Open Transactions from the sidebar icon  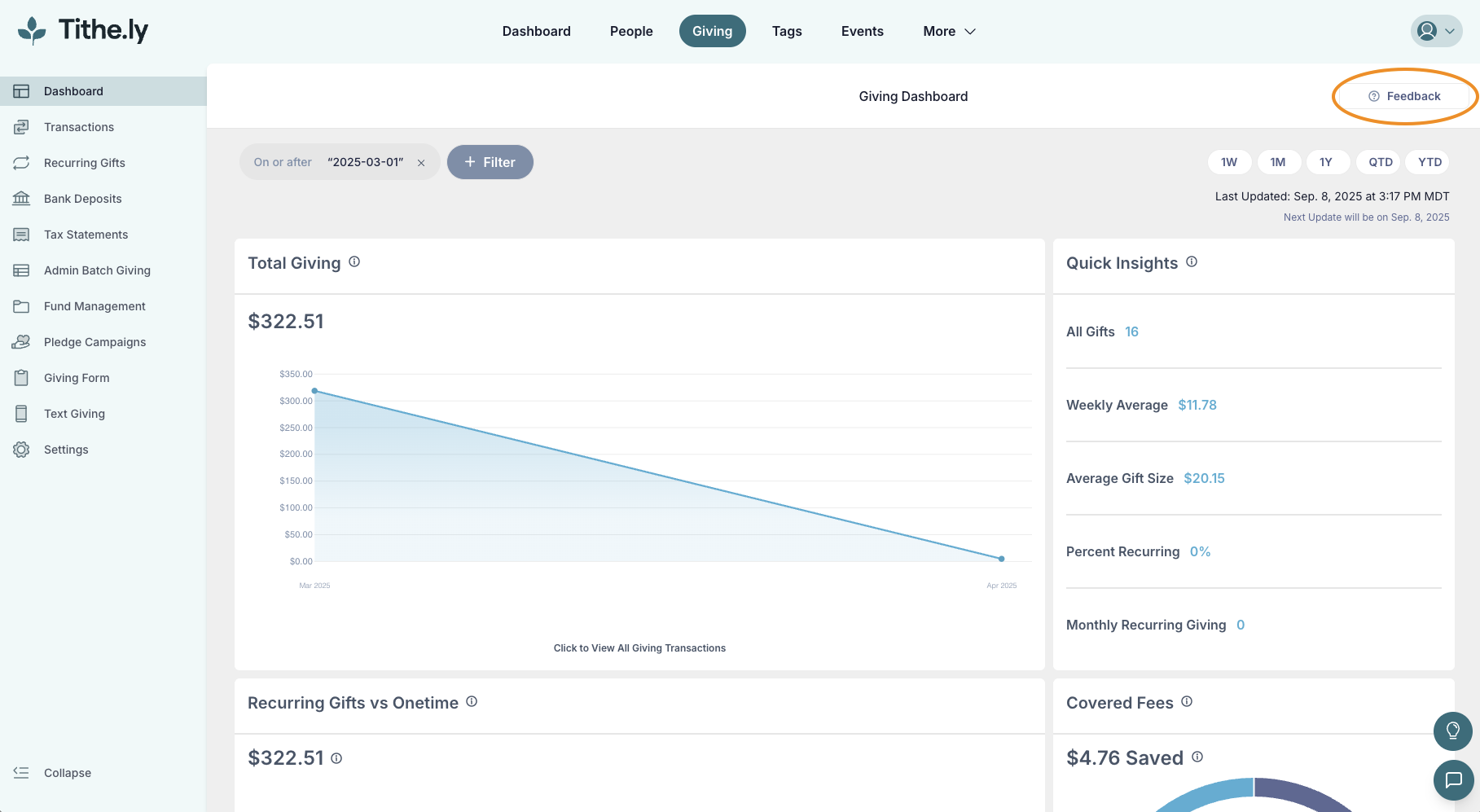[x=21, y=127]
